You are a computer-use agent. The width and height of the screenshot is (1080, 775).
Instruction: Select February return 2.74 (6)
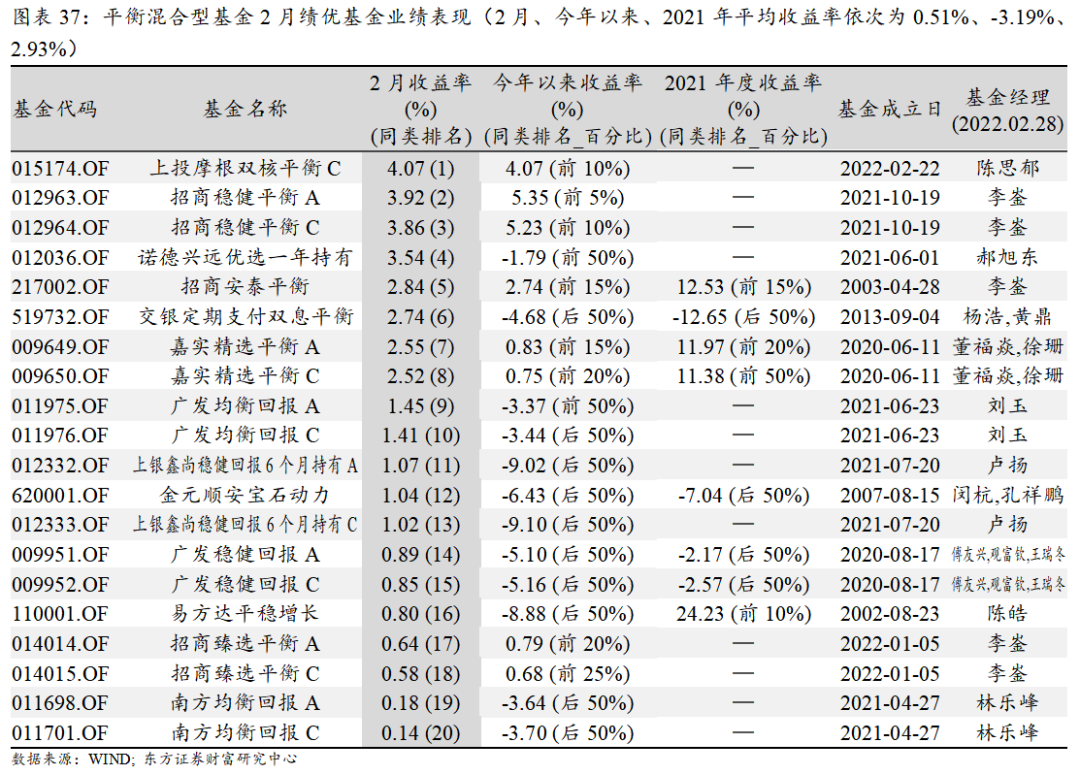click(420, 317)
